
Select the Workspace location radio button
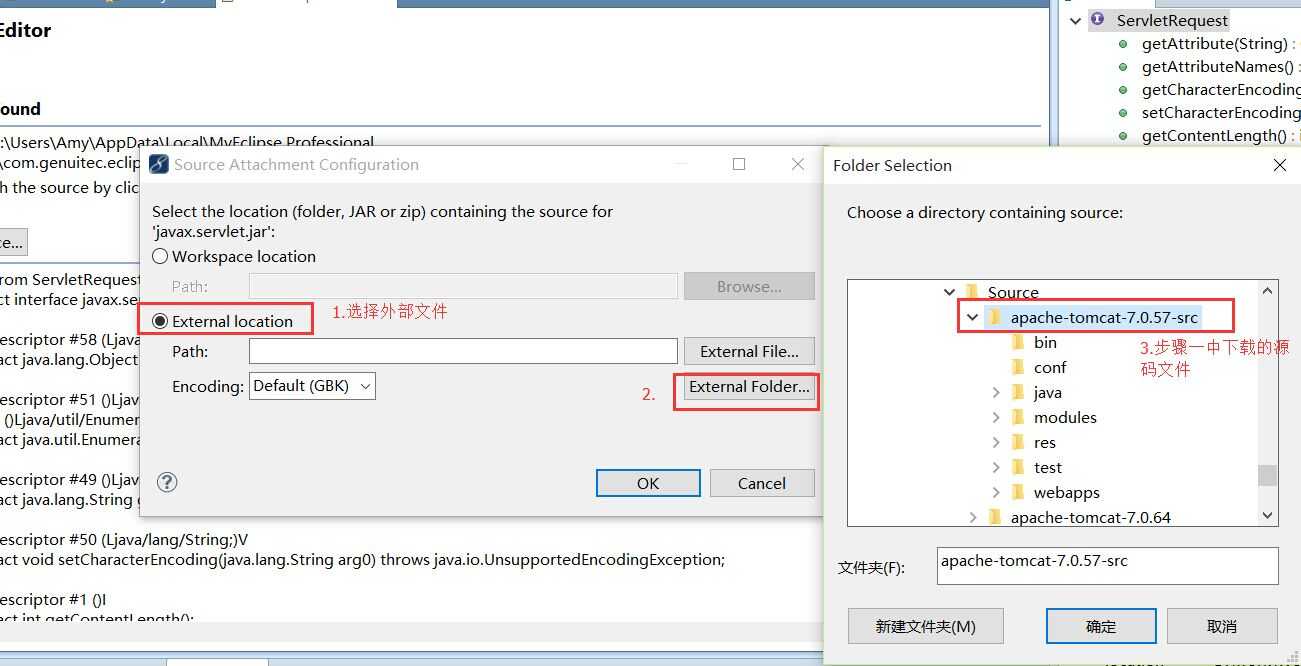[160, 257]
